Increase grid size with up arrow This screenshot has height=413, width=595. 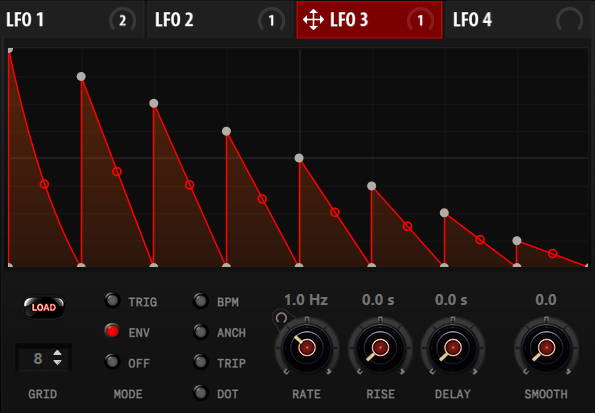click(57, 353)
